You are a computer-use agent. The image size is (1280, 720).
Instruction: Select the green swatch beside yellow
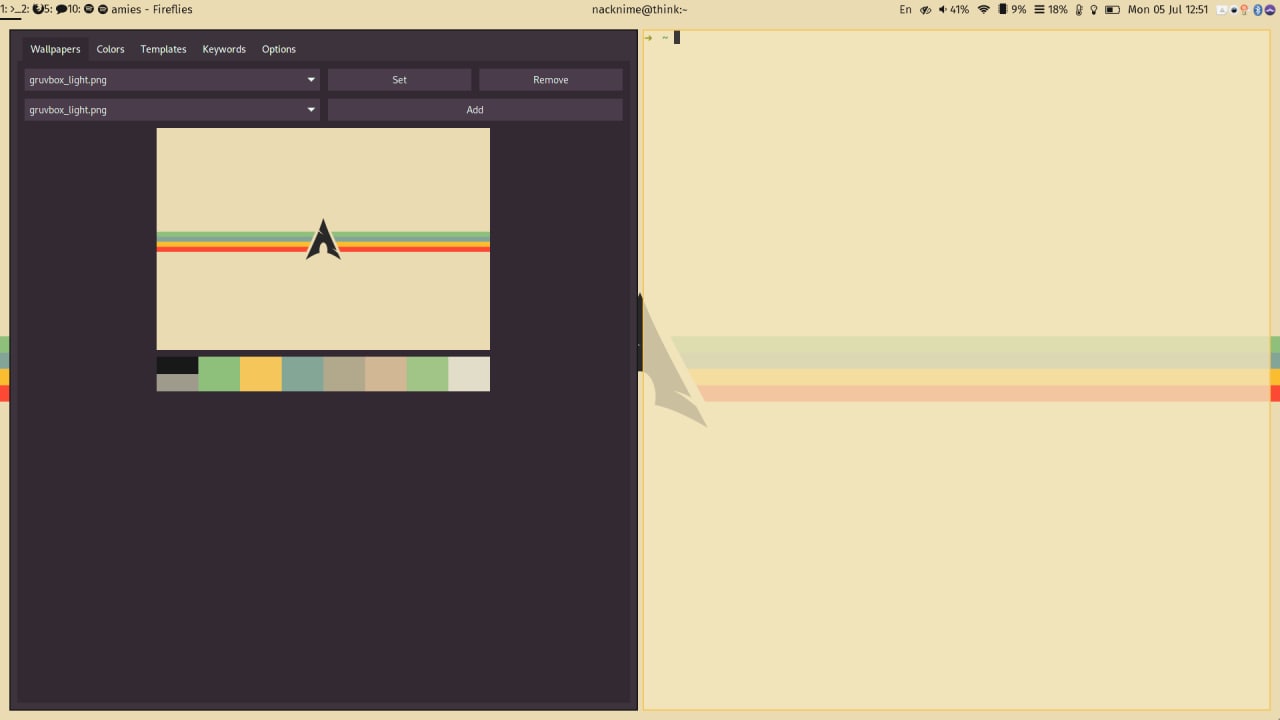pyautogui.click(x=219, y=374)
